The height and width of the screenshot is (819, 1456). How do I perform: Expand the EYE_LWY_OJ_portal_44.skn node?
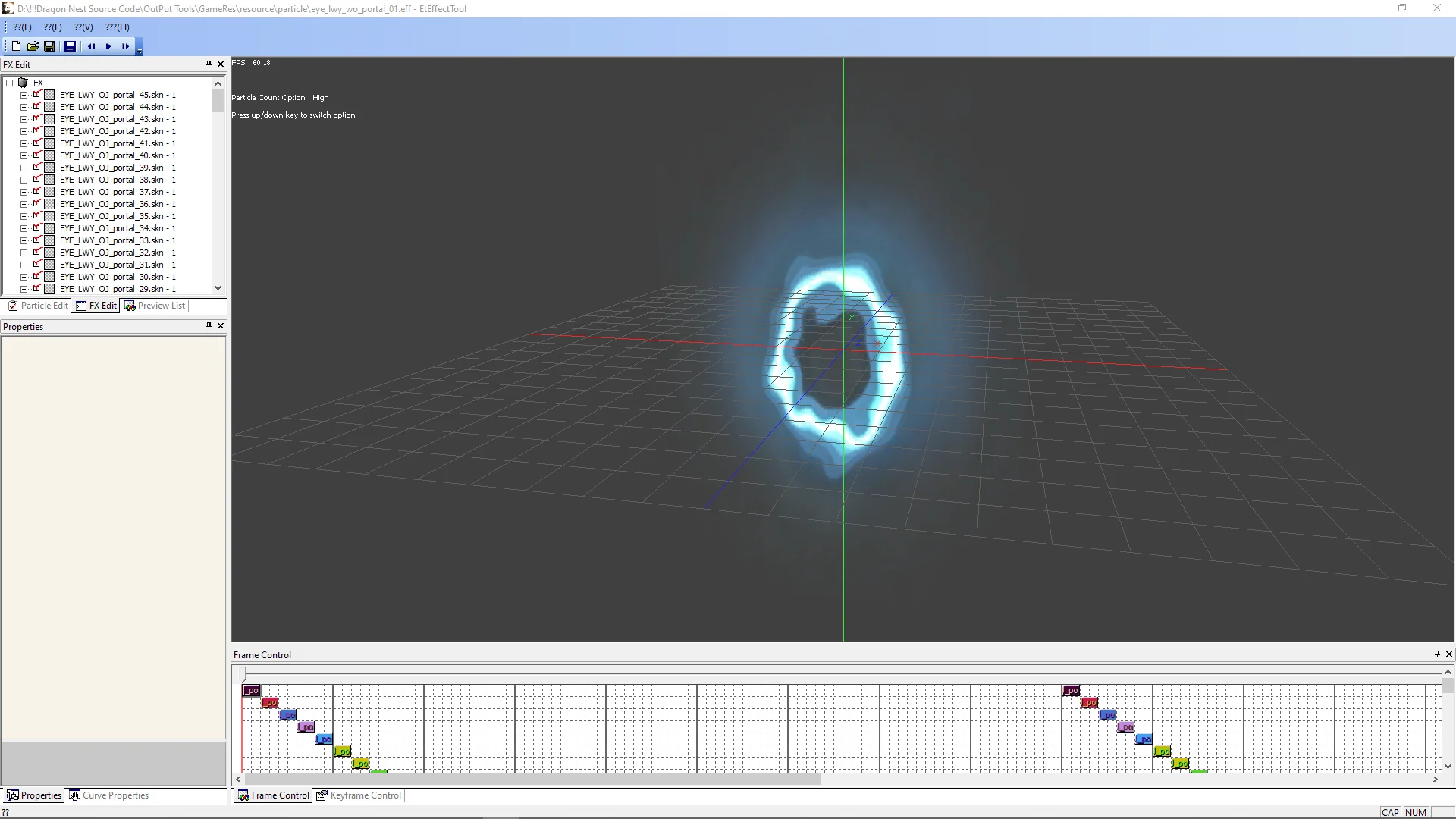(x=24, y=107)
